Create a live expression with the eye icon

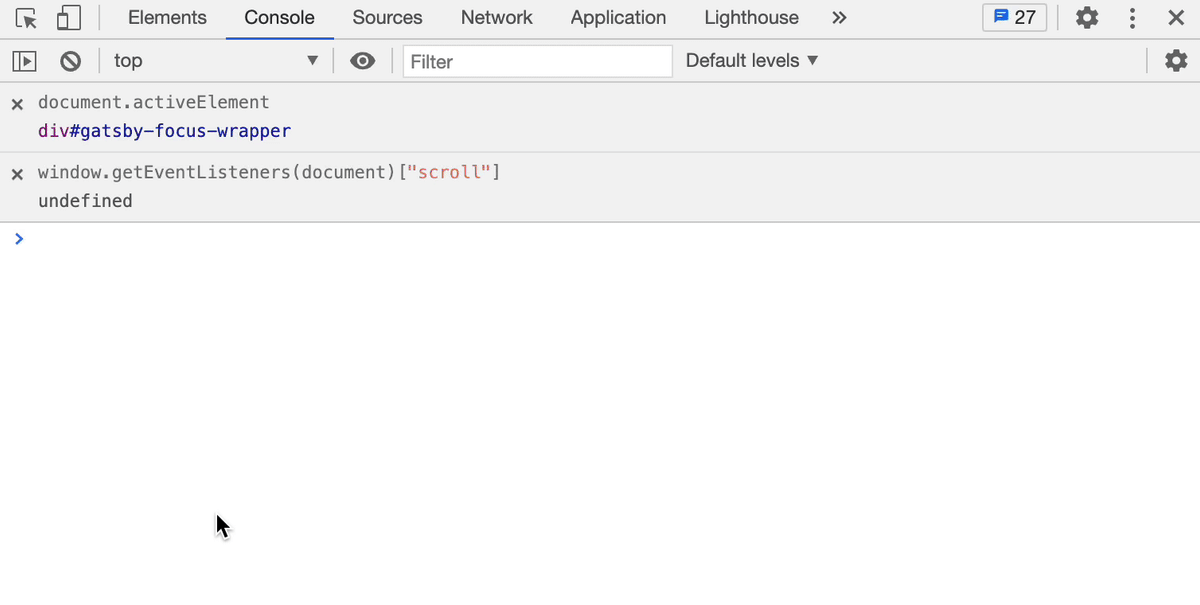tap(363, 61)
